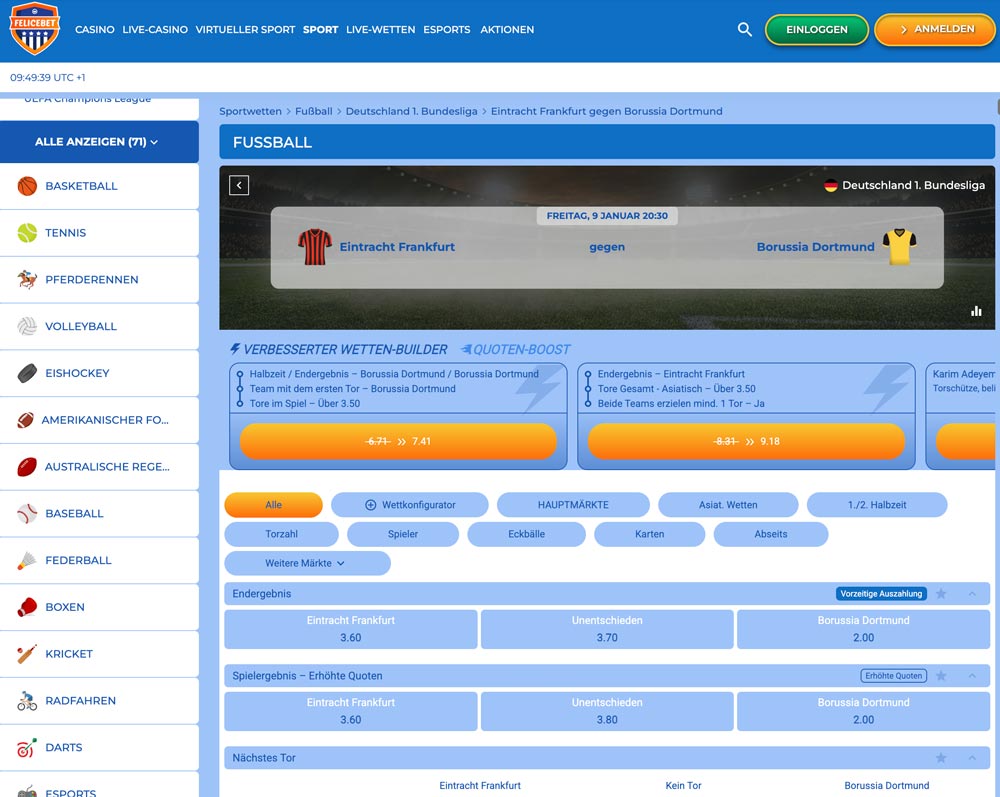Open Deutschland 1. Bundesliga breadcrumb link
Screen dimensions: 1000x797
[x=411, y=111]
